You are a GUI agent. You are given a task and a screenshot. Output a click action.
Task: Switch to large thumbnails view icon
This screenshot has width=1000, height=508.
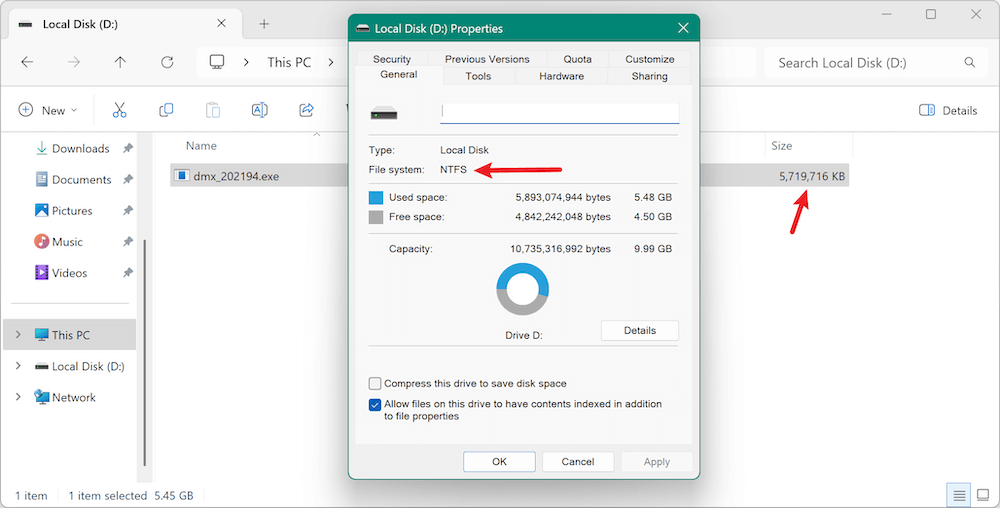coord(983,495)
